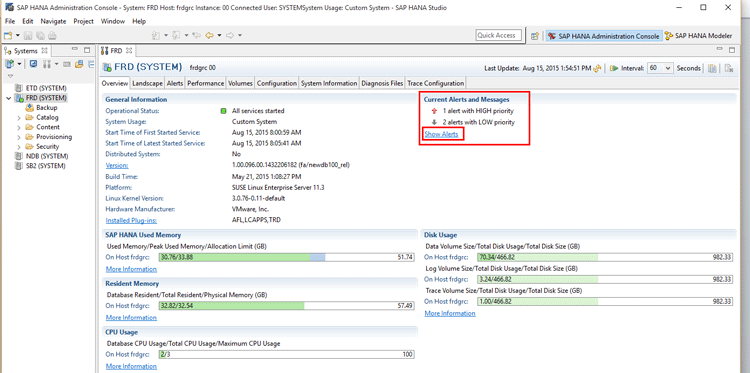750x373 pixels.
Task: Expand the Provisioning folder
Action: [19, 137]
